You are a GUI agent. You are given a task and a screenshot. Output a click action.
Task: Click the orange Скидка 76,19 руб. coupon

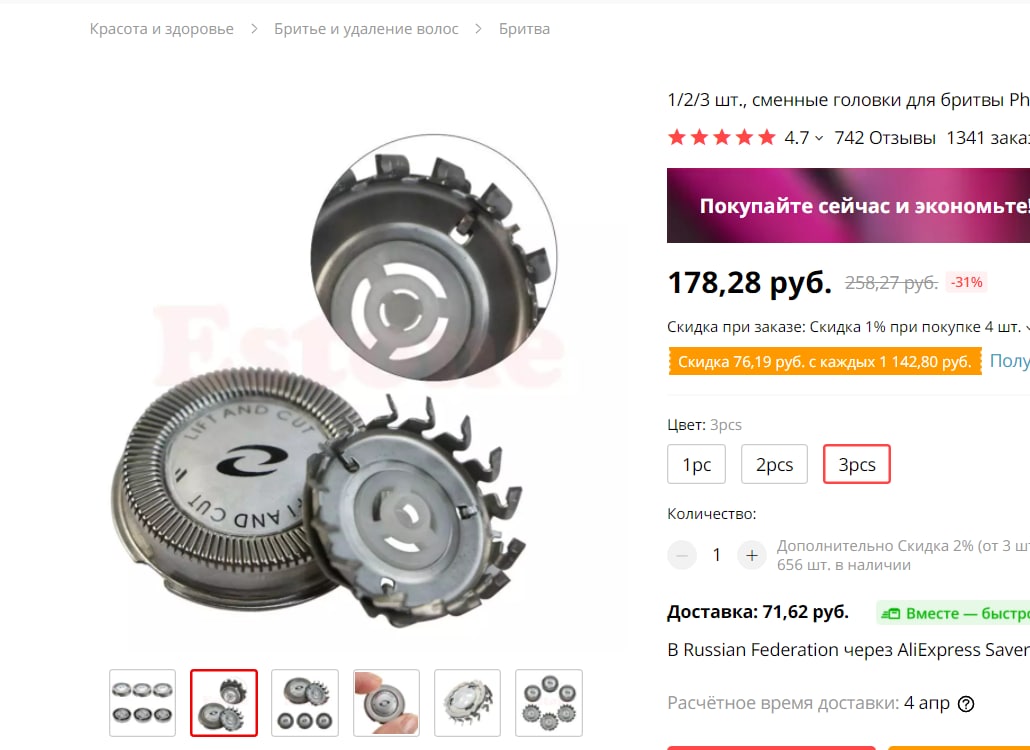pos(825,361)
